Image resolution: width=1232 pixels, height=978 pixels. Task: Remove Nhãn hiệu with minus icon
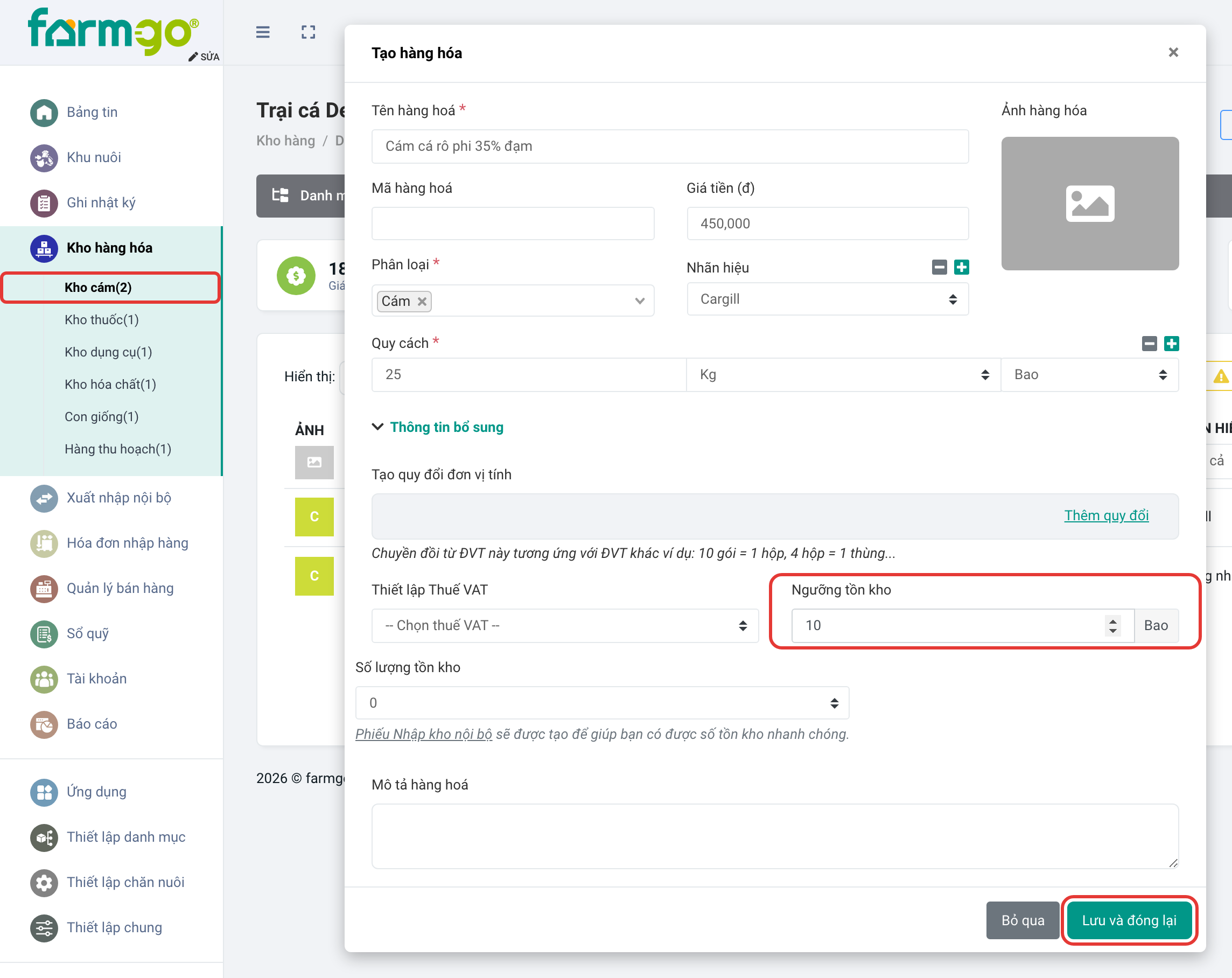[x=939, y=267]
